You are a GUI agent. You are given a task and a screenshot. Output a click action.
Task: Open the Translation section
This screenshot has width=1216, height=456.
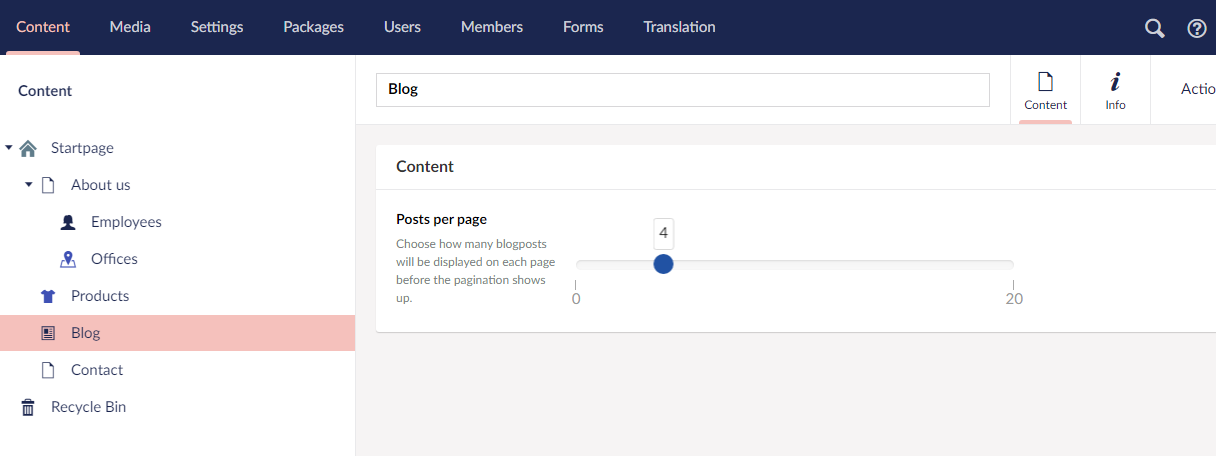click(680, 27)
